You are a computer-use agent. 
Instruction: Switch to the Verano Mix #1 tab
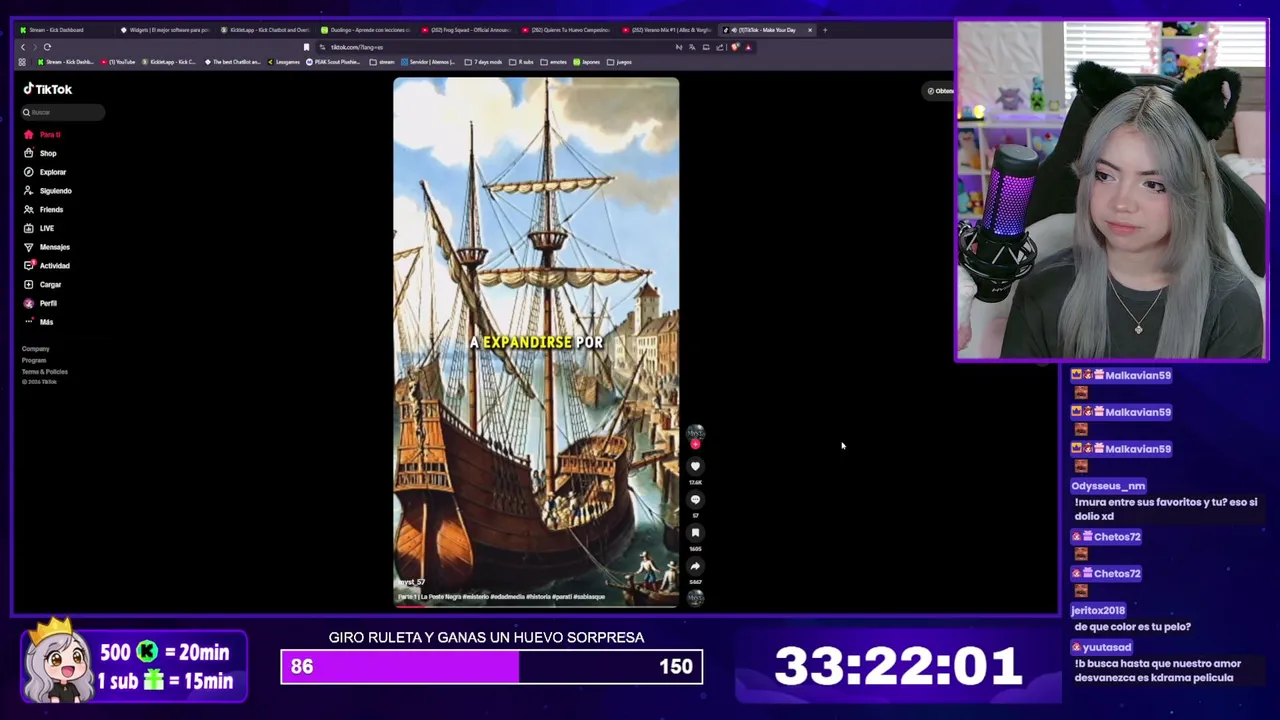coord(666,30)
